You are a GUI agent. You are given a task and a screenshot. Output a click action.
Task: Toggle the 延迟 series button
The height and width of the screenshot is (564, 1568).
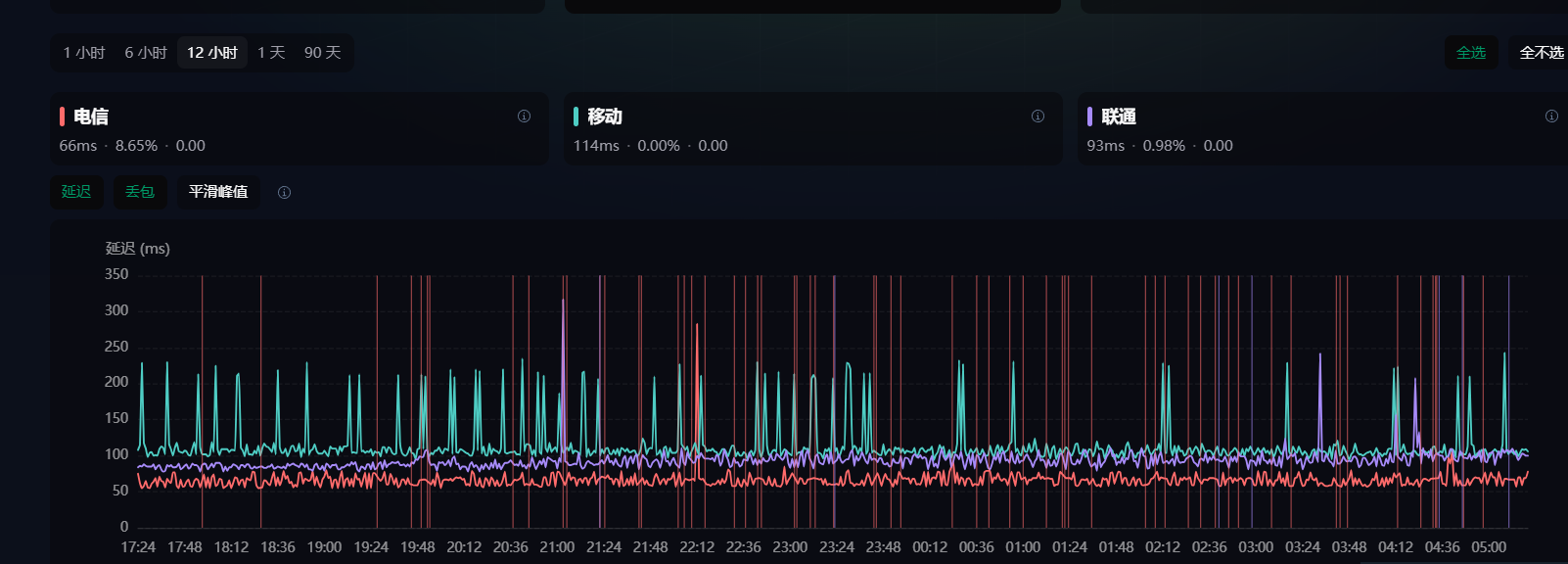tap(76, 192)
